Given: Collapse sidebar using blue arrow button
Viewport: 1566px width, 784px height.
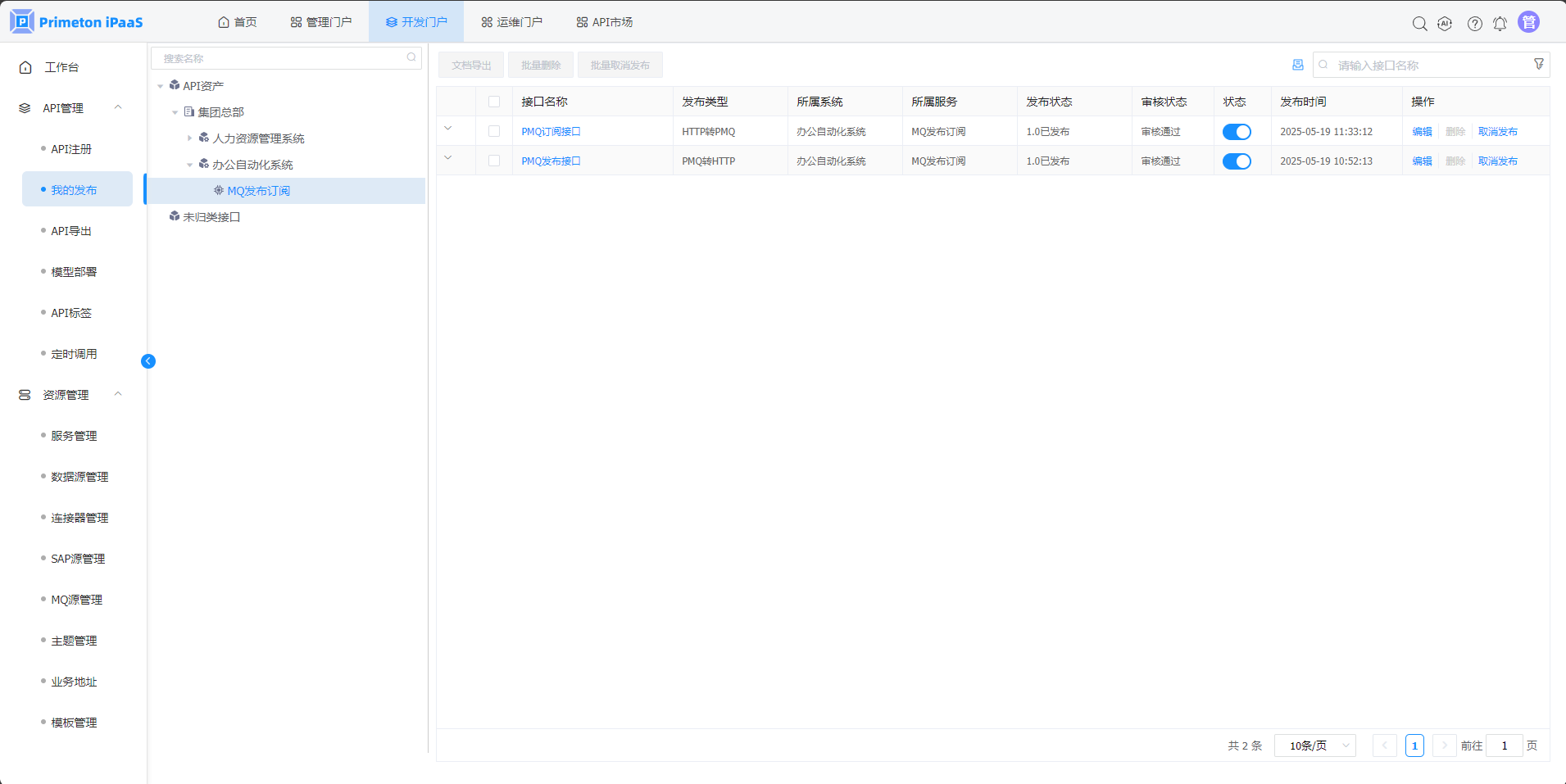Looking at the screenshot, I should pos(148,361).
